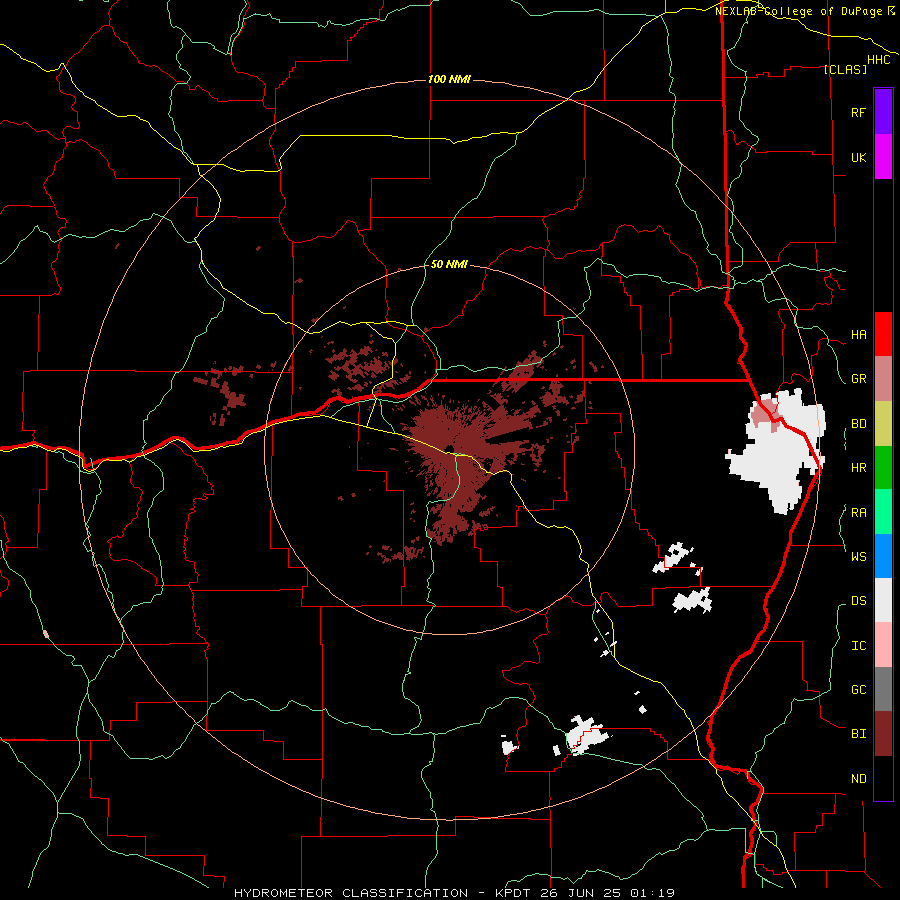
Task: Click the BD legend label
Action: pyautogui.click(x=858, y=424)
